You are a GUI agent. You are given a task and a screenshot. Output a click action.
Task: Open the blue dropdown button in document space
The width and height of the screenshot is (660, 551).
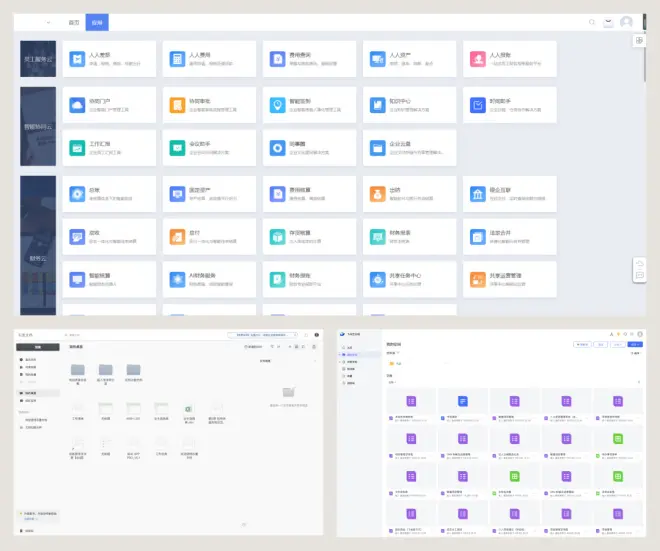[634, 344]
